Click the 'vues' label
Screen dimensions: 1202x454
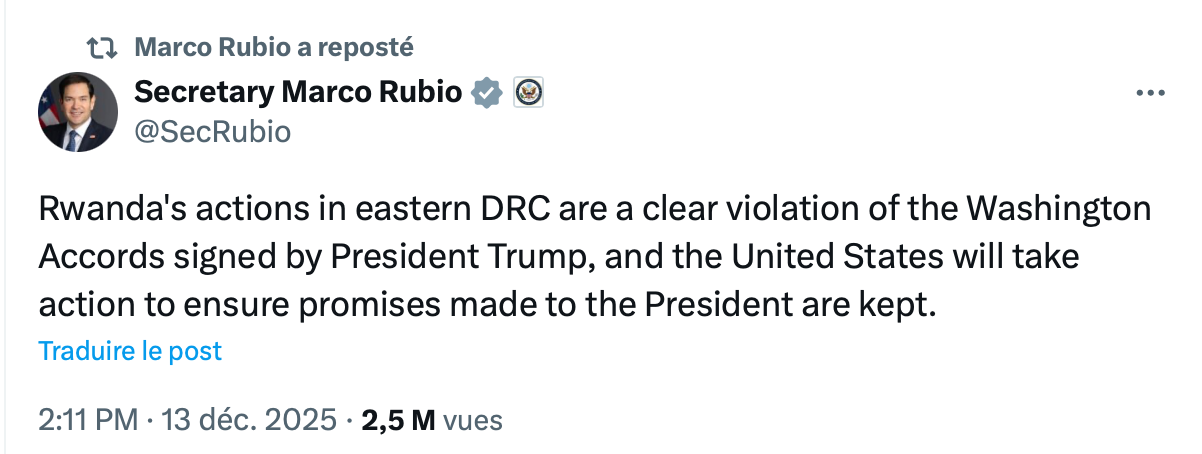click(x=473, y=420)
